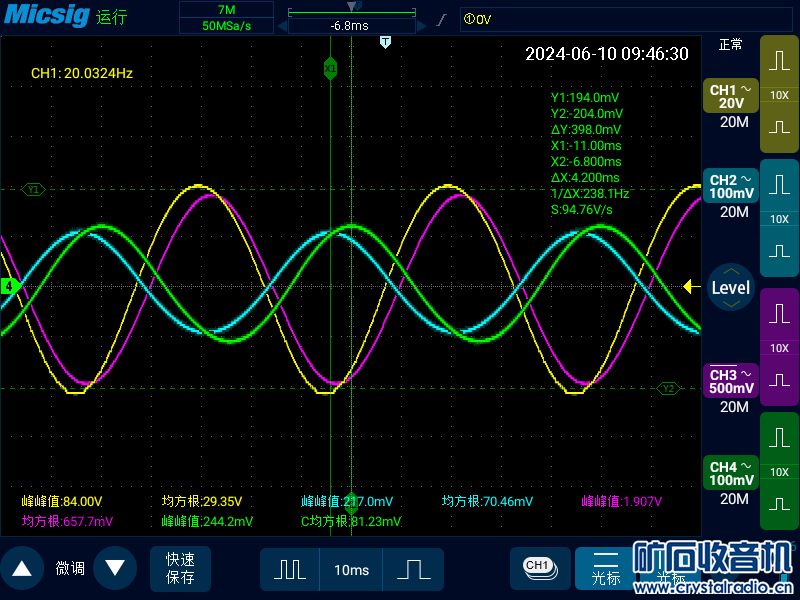Increase the timebase with the single-pulse icon
Image resolution: width=800 pixels, height=600 pixels.
[x=413, y=569]
